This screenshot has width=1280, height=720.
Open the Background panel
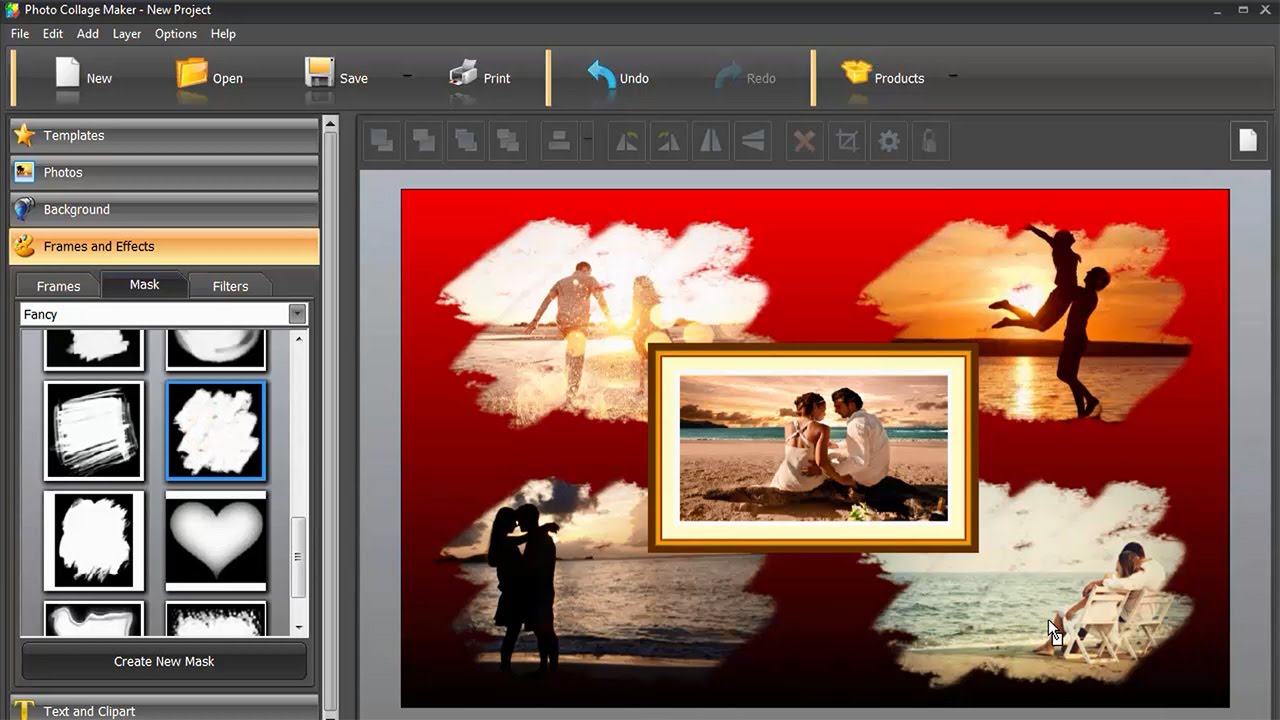77,209
